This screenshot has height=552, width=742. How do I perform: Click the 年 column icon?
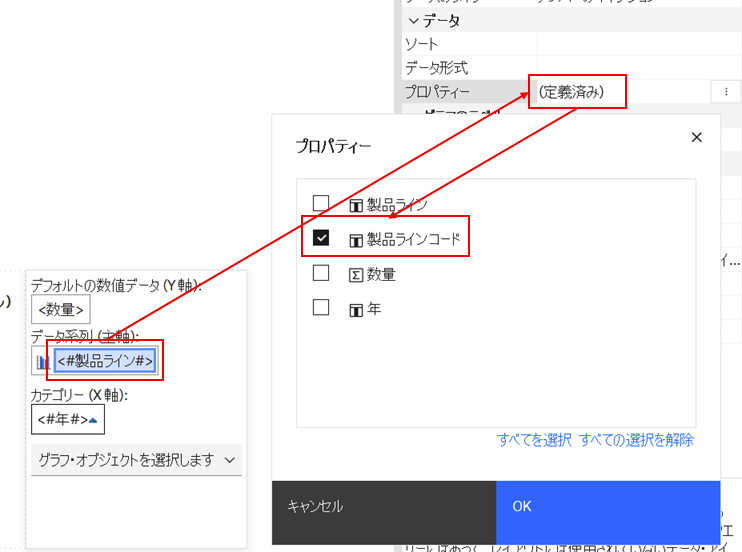click(x=356, y=310)
